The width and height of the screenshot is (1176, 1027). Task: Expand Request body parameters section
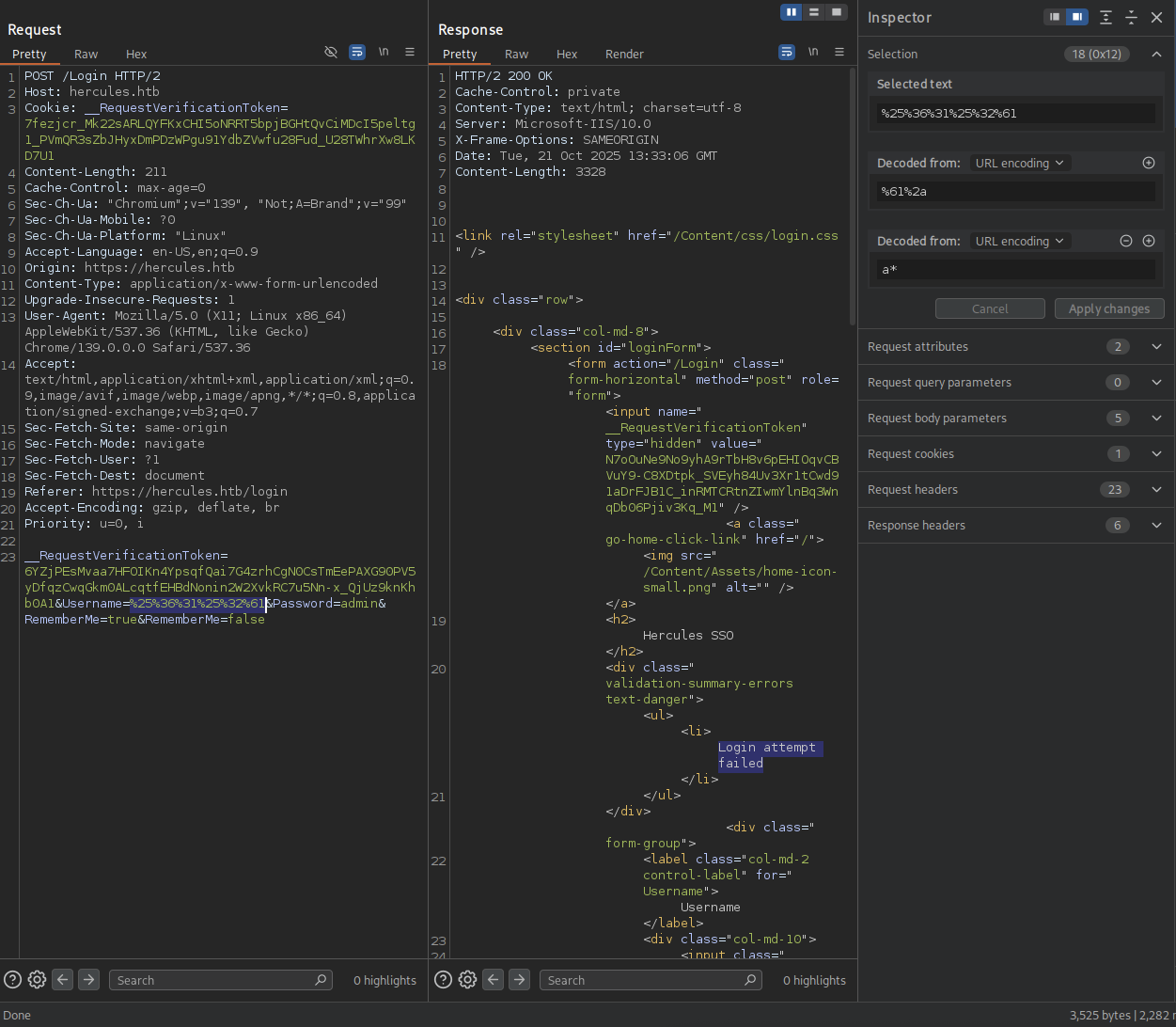click(x=1156, y=418)
